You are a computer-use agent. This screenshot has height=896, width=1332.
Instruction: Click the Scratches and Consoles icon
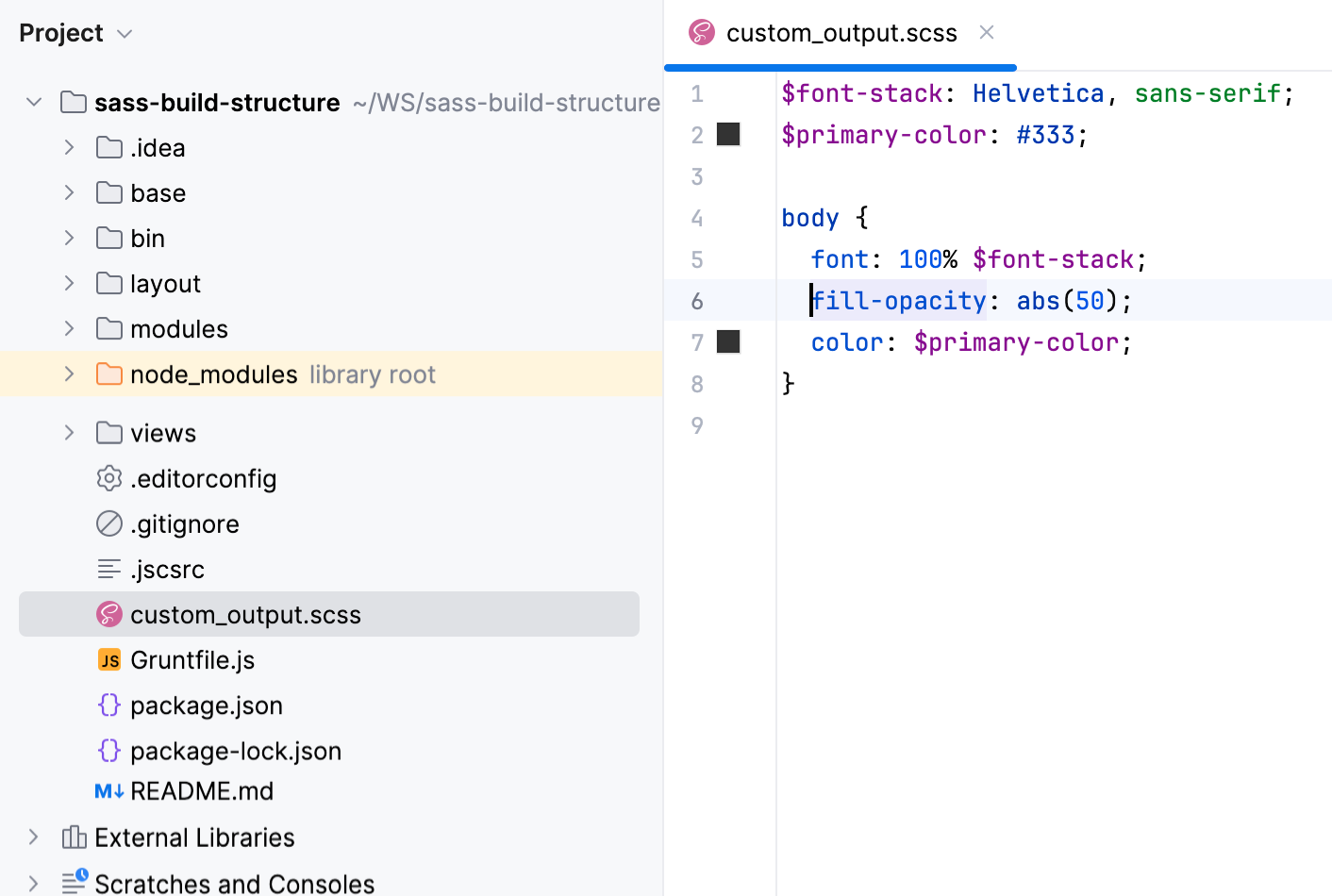(75, 881)
